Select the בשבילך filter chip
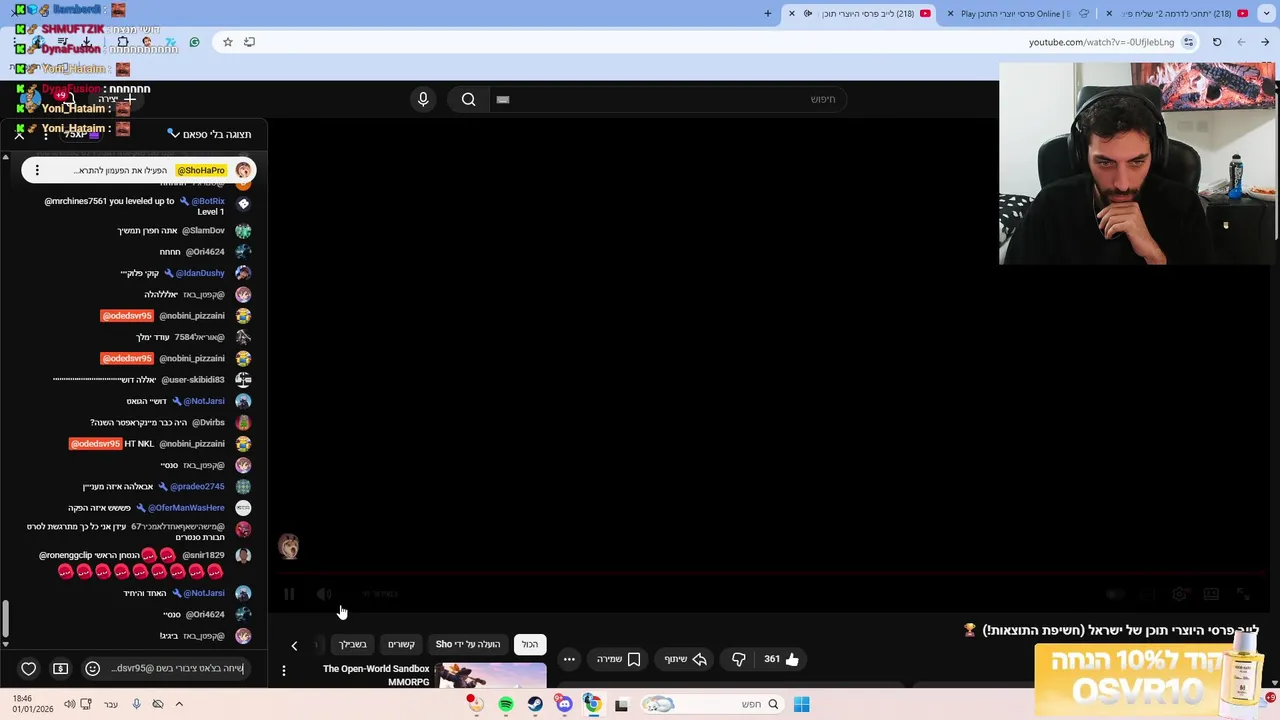 point(352,644)
